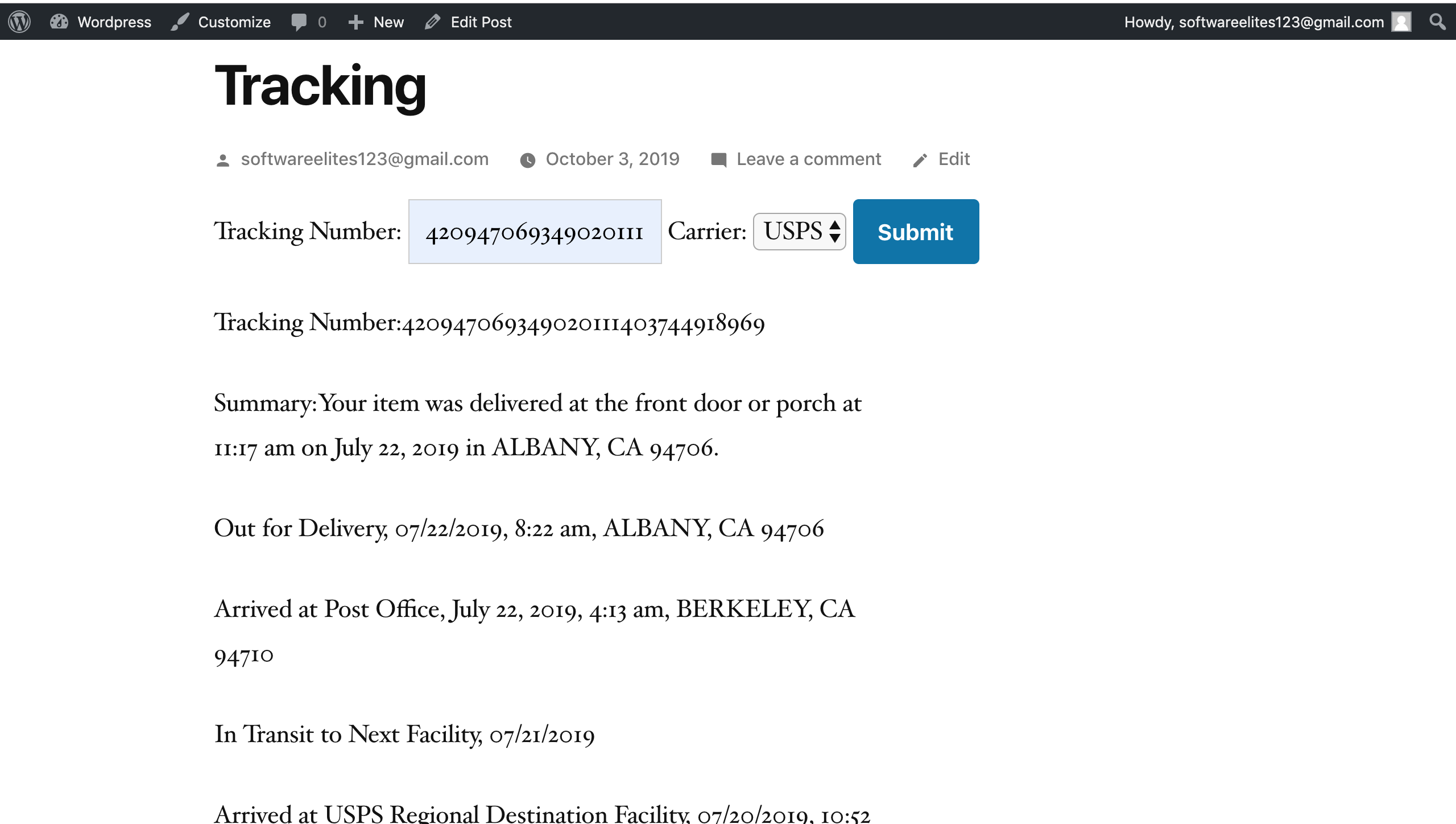The image size is (1456, 824).
Task: Click the plus icon beside New
Action: (x=355, y=22)
